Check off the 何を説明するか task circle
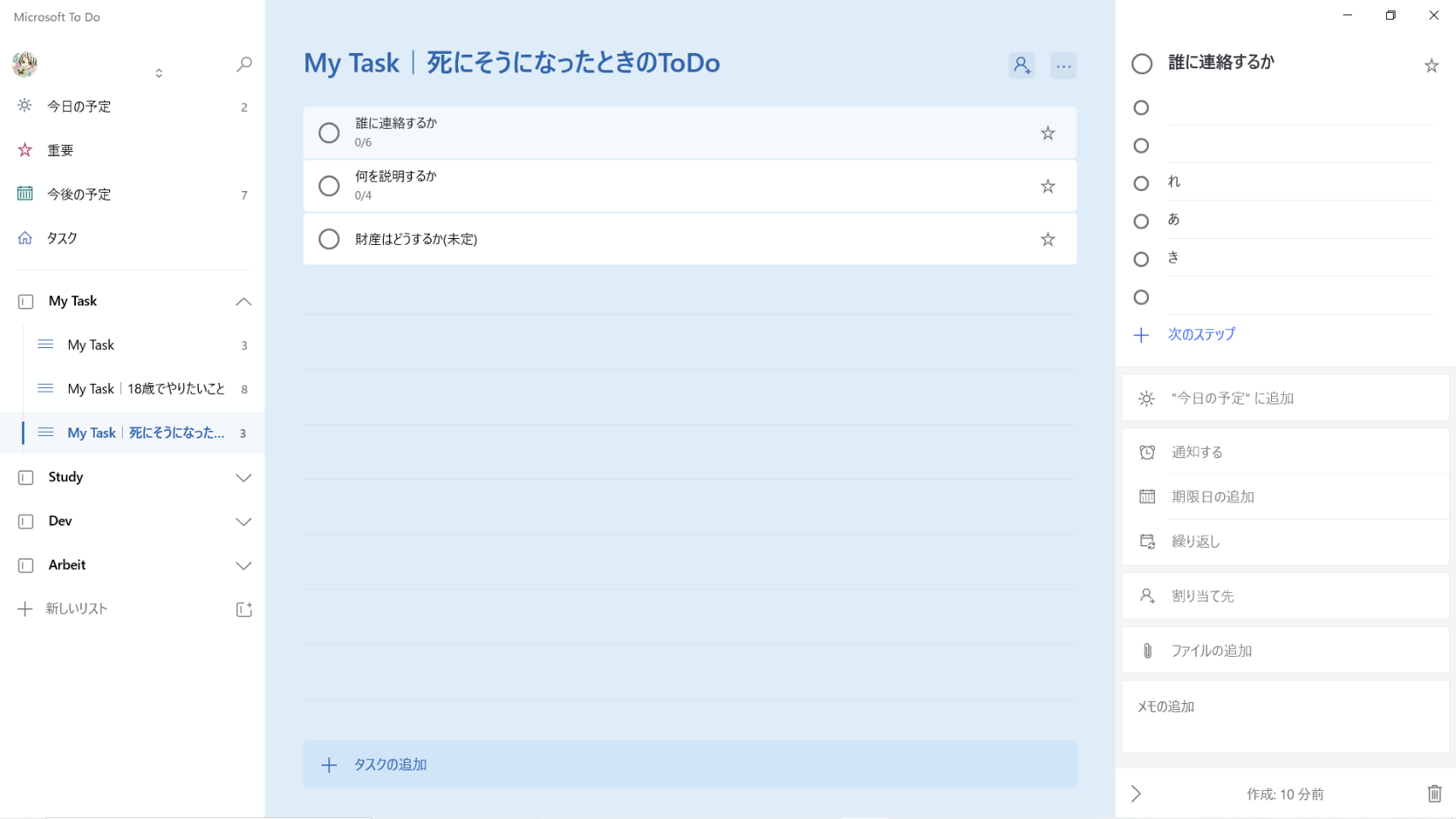The width and height of the screenshot is (1456, 819). pos(329,186)
